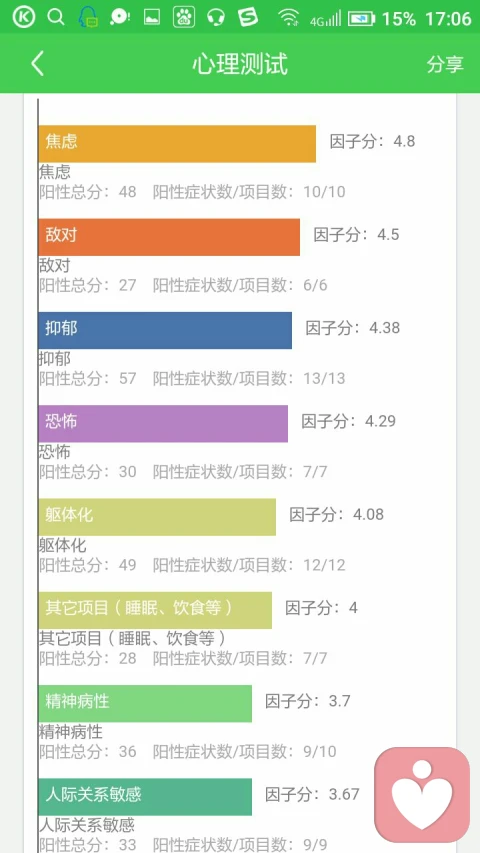Select the orange 焦虑 bar
Viewport: 480px width, 853px height.
pos(177,144)
